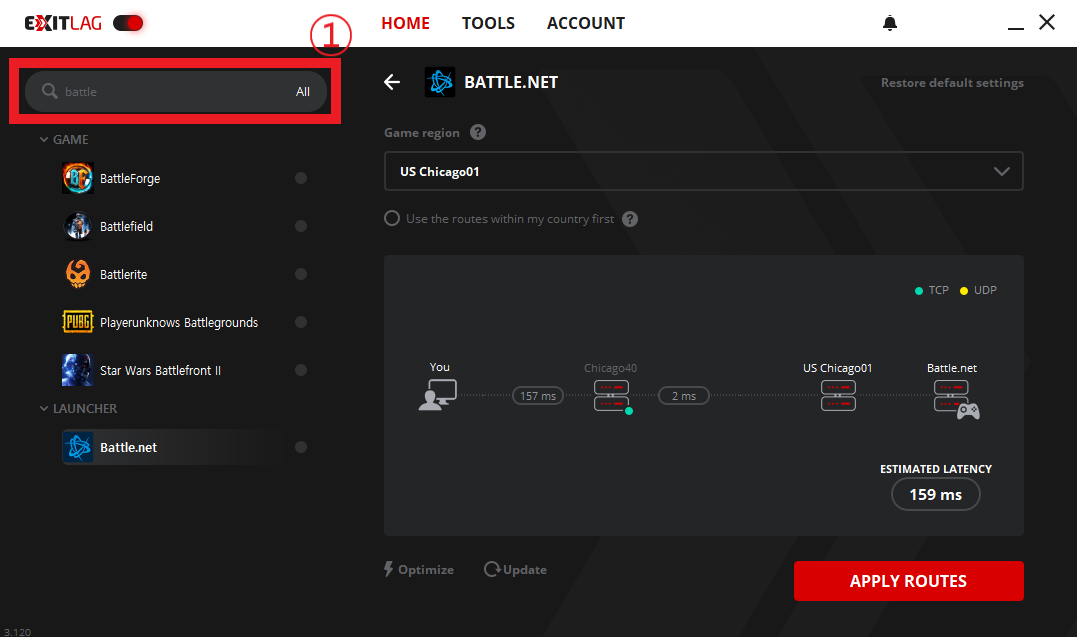Click the US Chicago01 server icon
This screenshot has width=1077, height=637.
pos(838,396)
